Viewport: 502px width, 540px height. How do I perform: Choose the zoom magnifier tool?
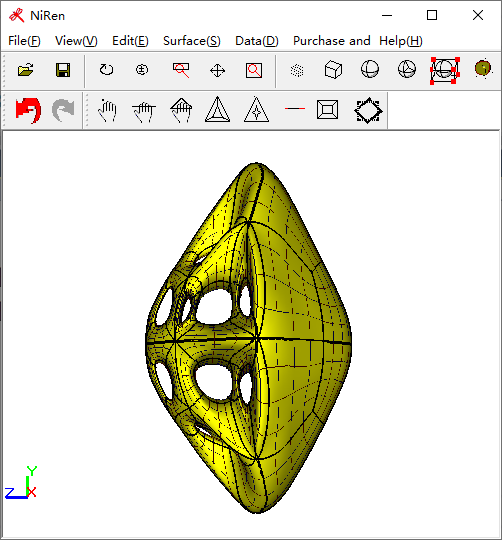coord(181,70)
